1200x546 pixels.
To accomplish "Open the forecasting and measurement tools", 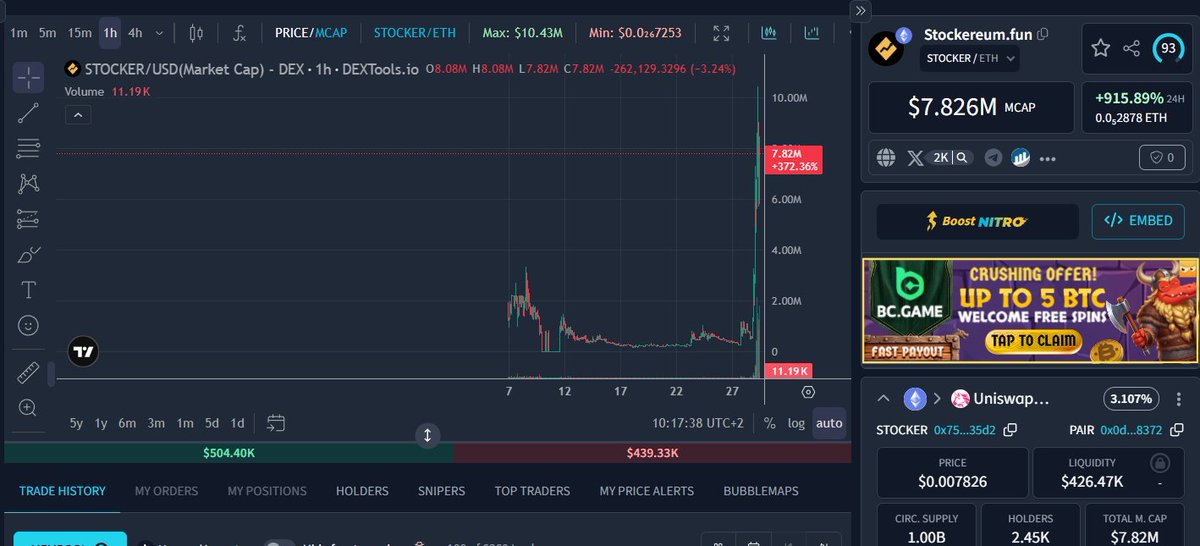I will tap(28, 219).
